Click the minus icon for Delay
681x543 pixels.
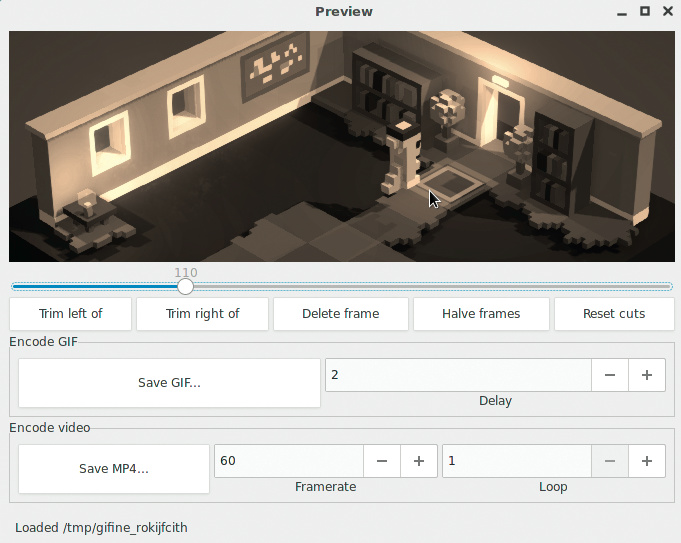[x=610, y=375]
